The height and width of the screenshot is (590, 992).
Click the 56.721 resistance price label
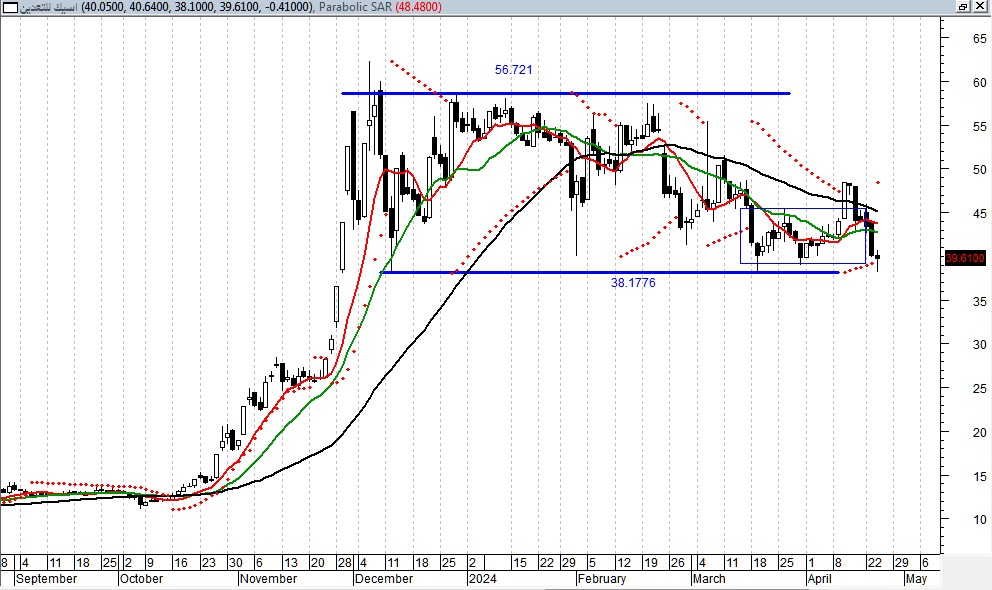pyautogui.click(x=514, y=71)
